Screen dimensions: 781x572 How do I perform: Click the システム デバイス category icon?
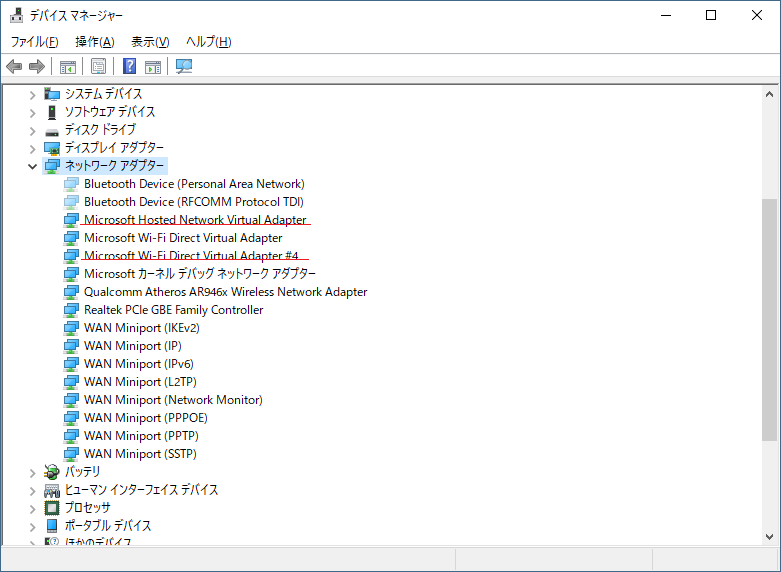click(52, 94)
